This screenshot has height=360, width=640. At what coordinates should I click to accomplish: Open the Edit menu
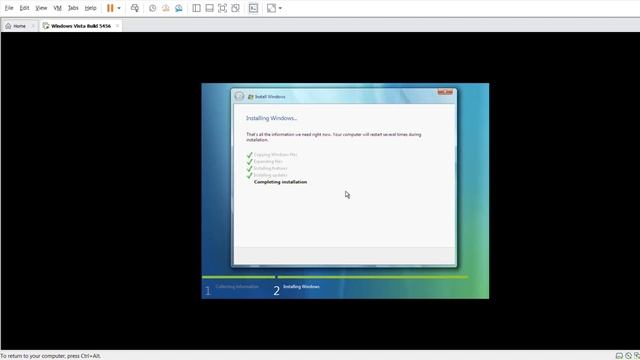pos(24,8)
